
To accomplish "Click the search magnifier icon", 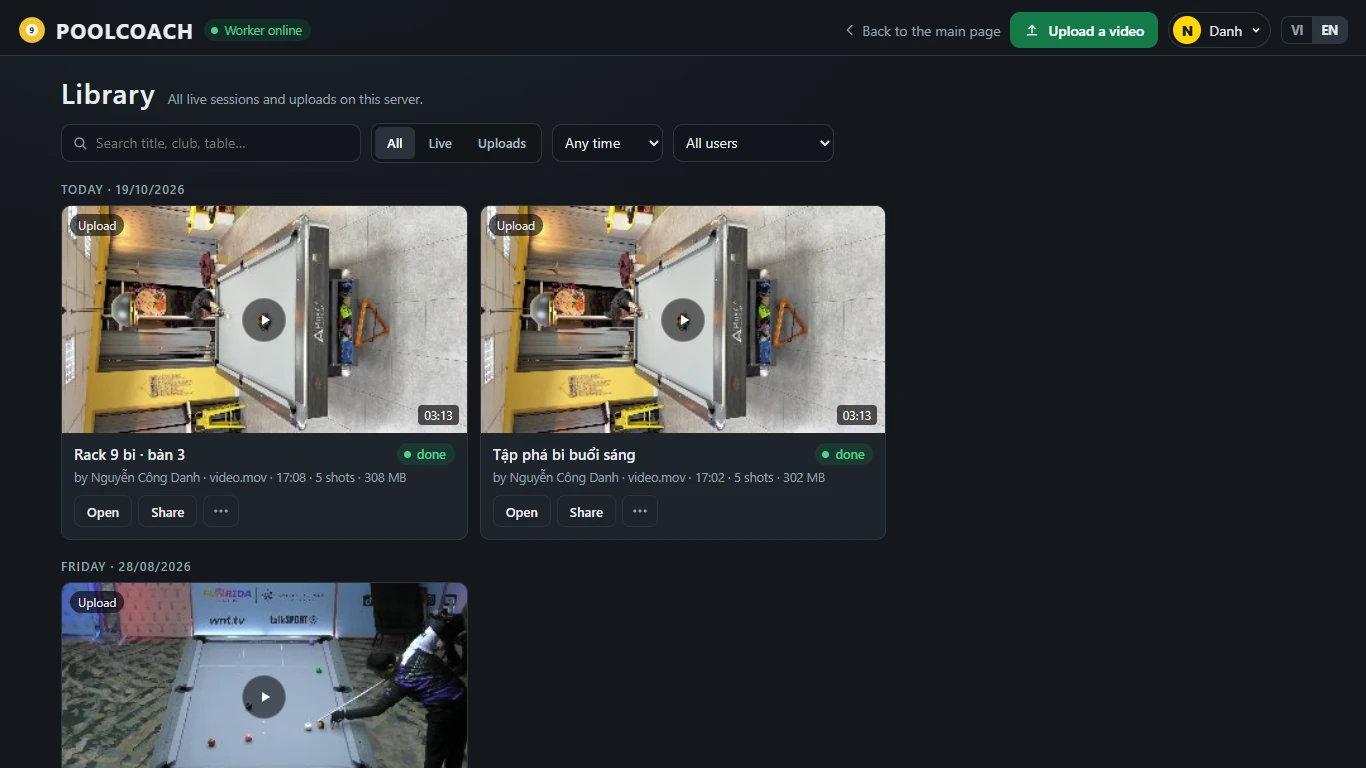I will (80, 143).
